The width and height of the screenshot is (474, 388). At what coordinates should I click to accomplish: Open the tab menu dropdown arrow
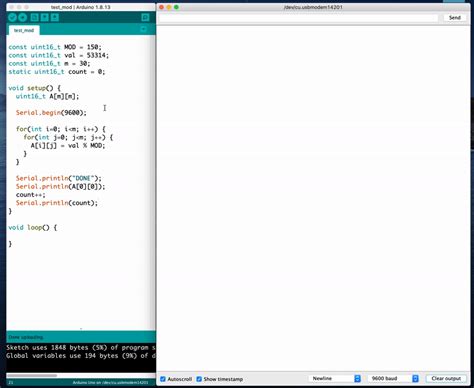tap(144, 30)
